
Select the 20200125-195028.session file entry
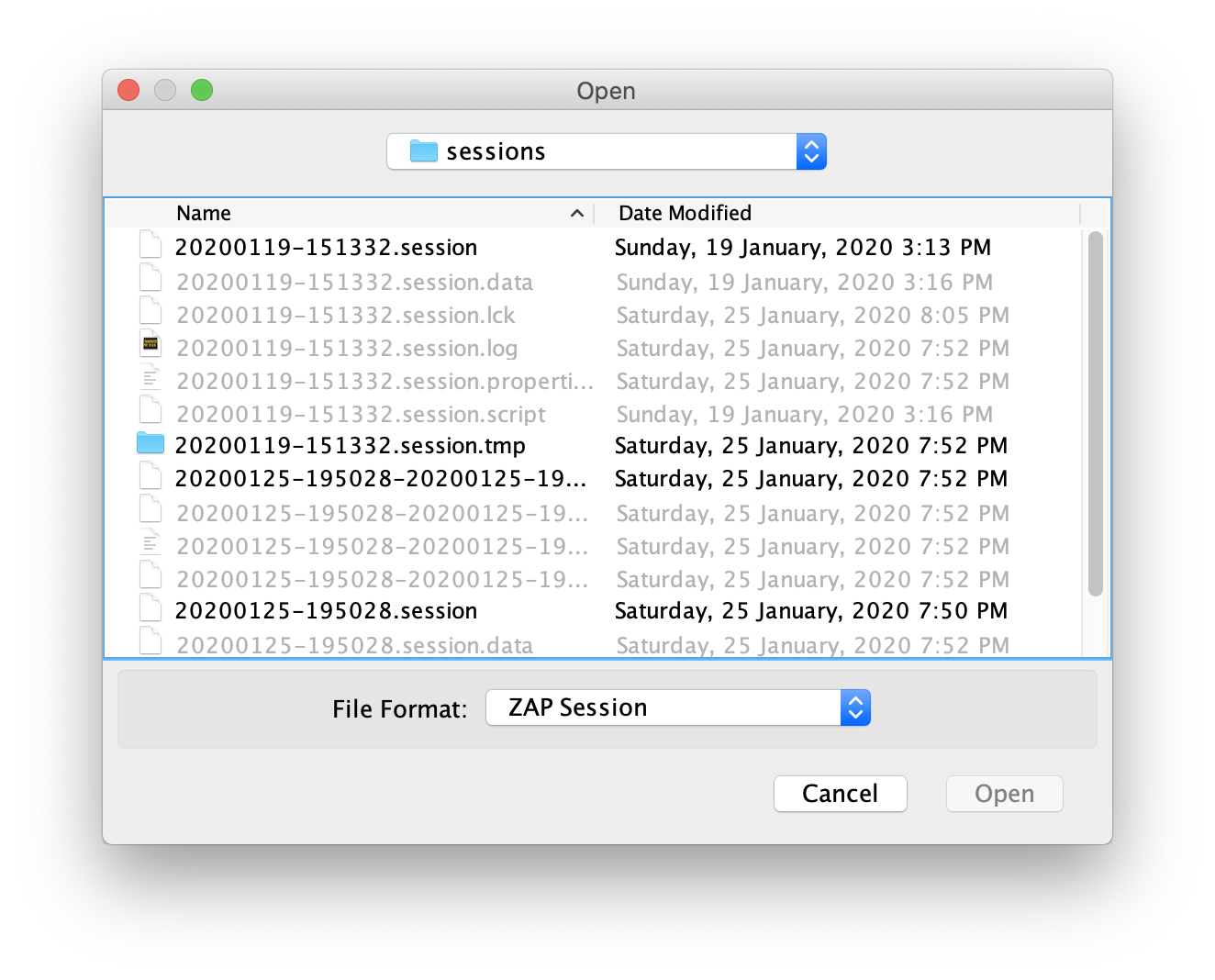pos(326,609)
